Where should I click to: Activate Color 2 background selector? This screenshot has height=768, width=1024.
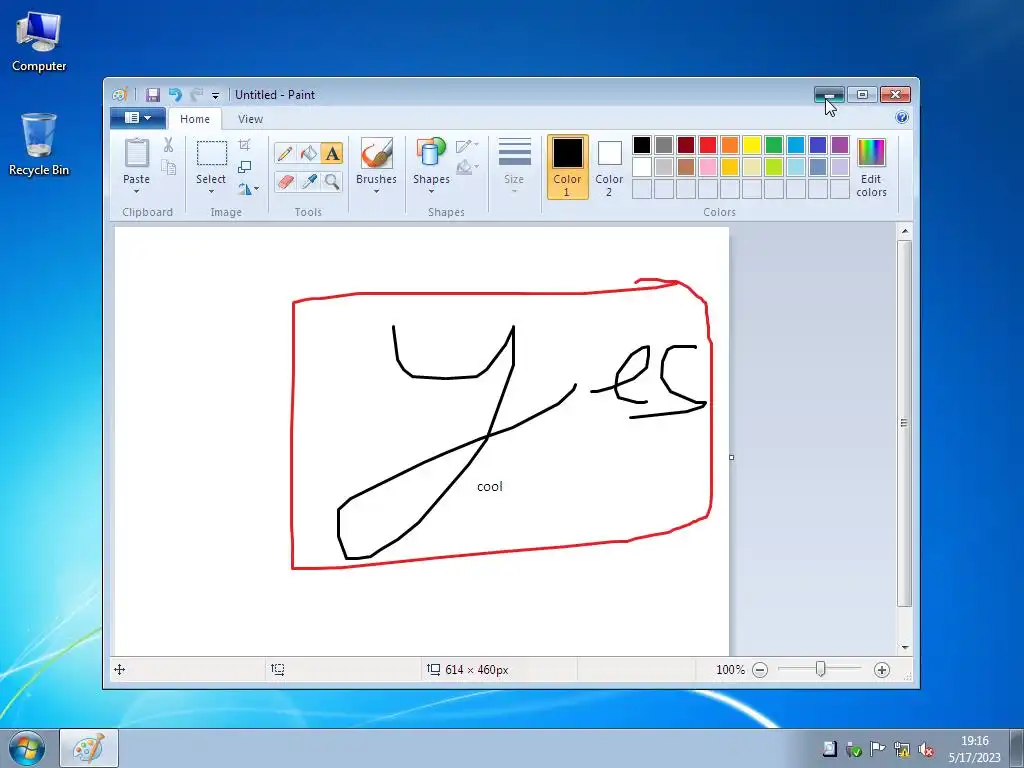point(609,167)
